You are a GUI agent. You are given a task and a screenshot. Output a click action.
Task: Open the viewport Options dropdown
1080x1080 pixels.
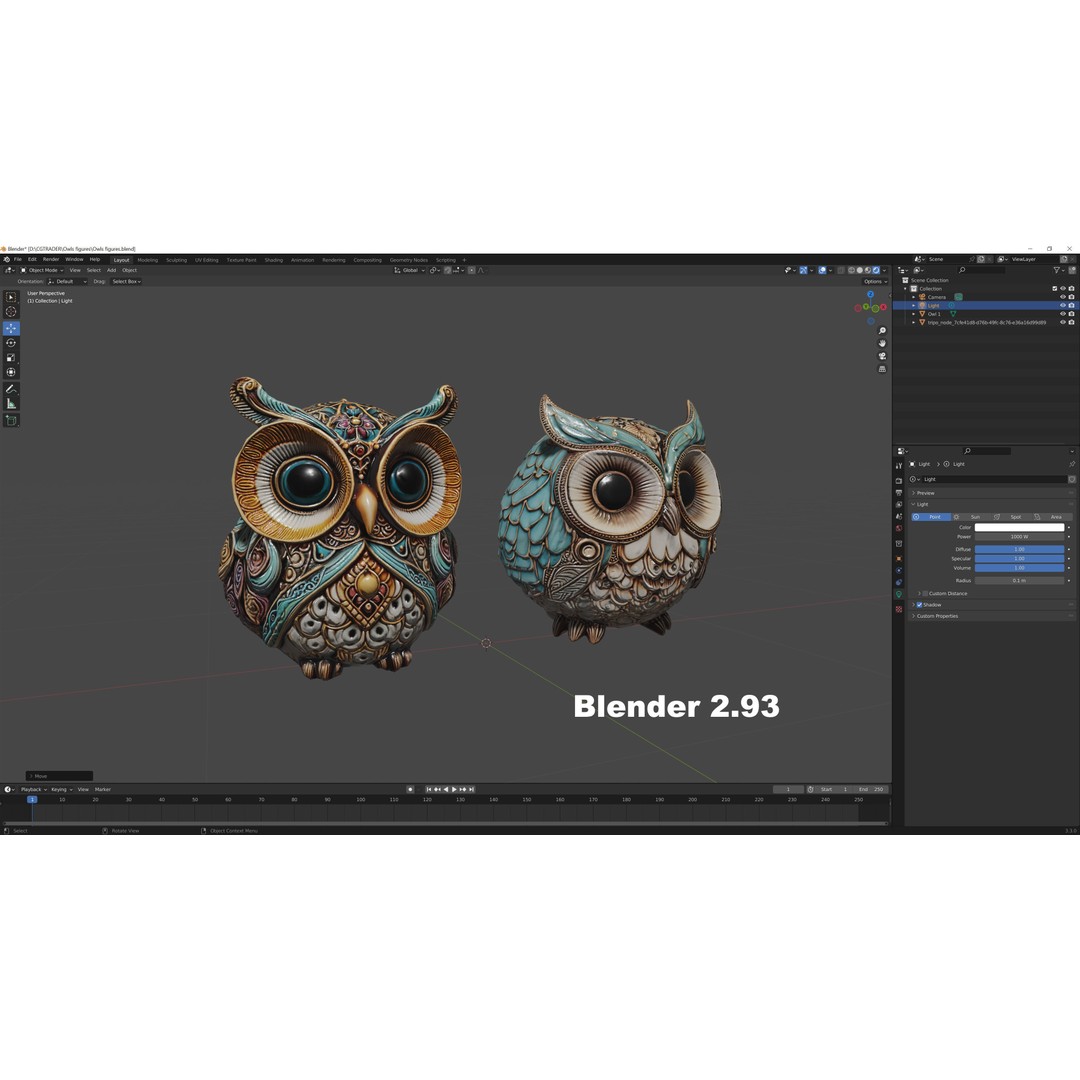(875, 281)
